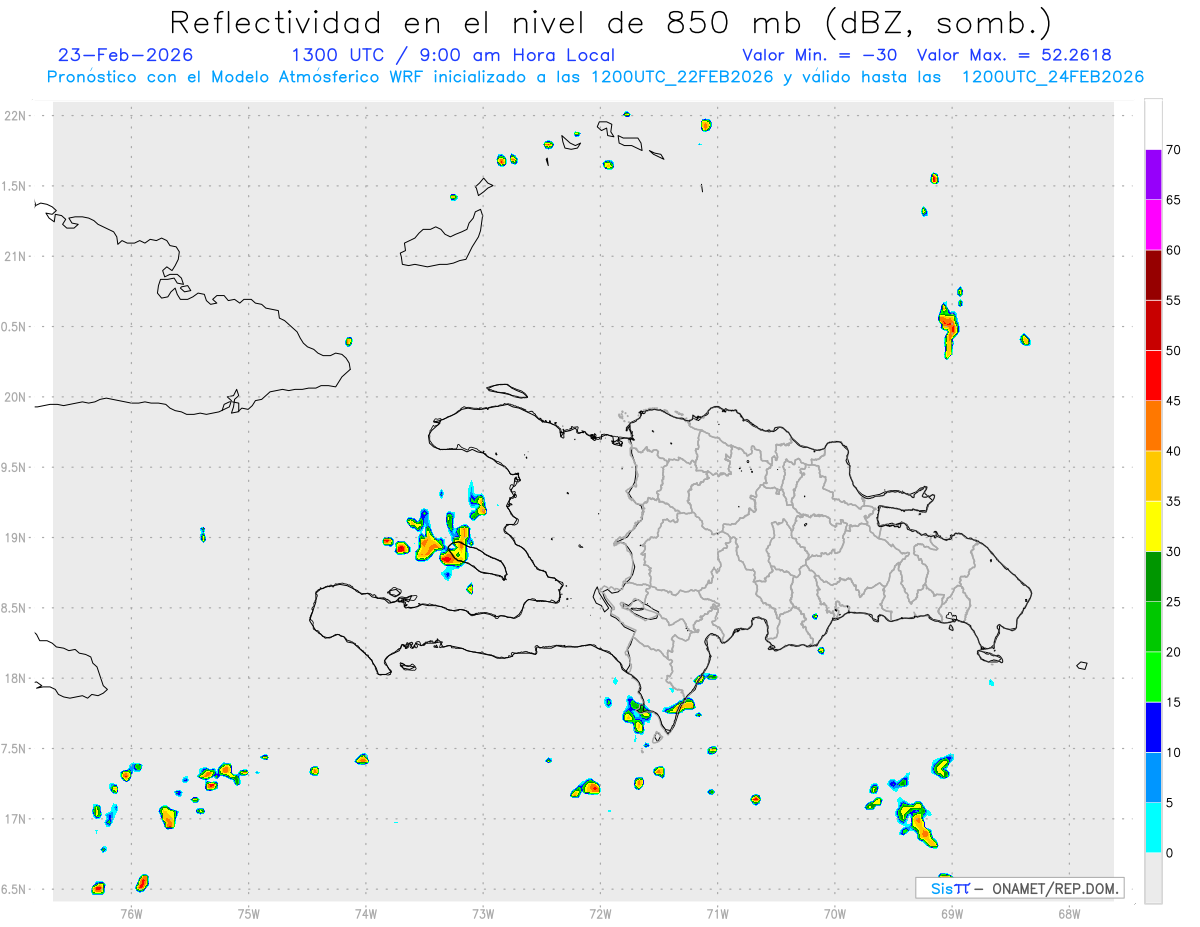The image size is (1200, 927).
Task: Click the colorbar label '15'
Action: [1175, 702]
